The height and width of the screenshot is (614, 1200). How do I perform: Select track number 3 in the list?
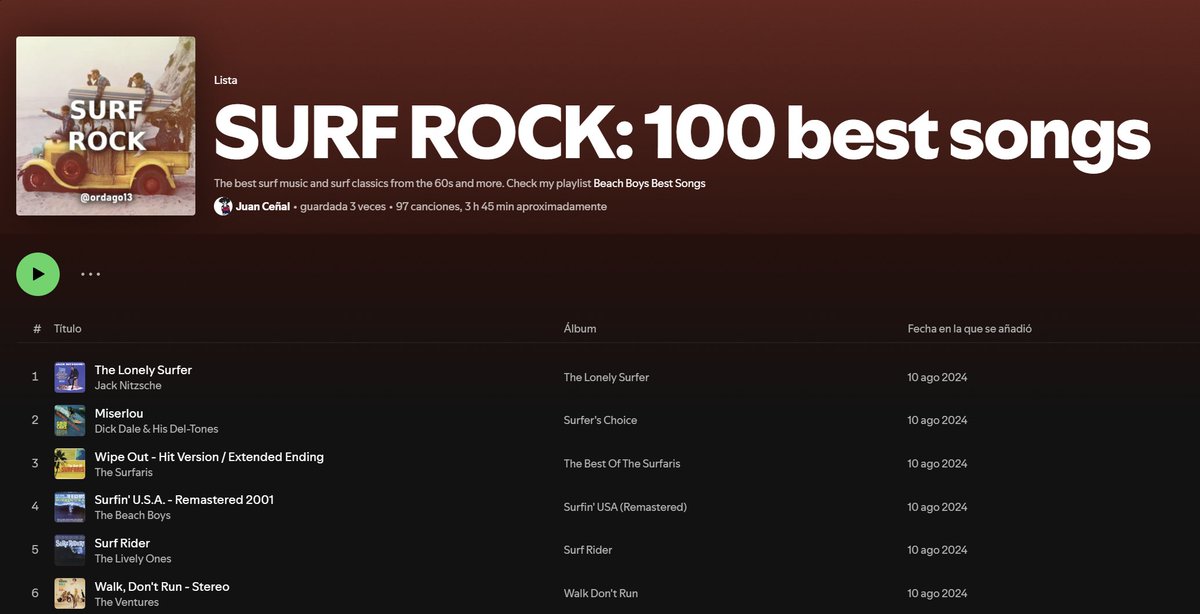point(35,464)
